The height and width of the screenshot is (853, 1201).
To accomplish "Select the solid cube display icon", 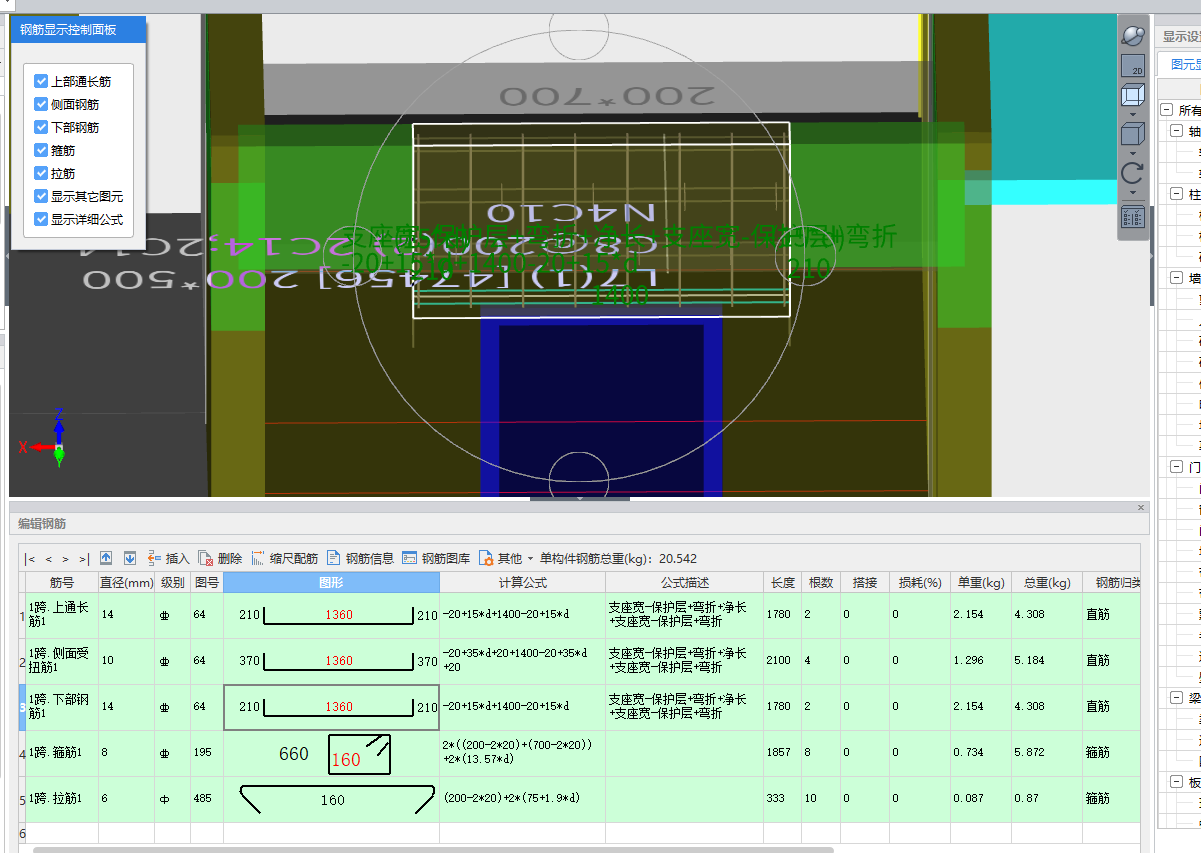I will [1132, 134].
